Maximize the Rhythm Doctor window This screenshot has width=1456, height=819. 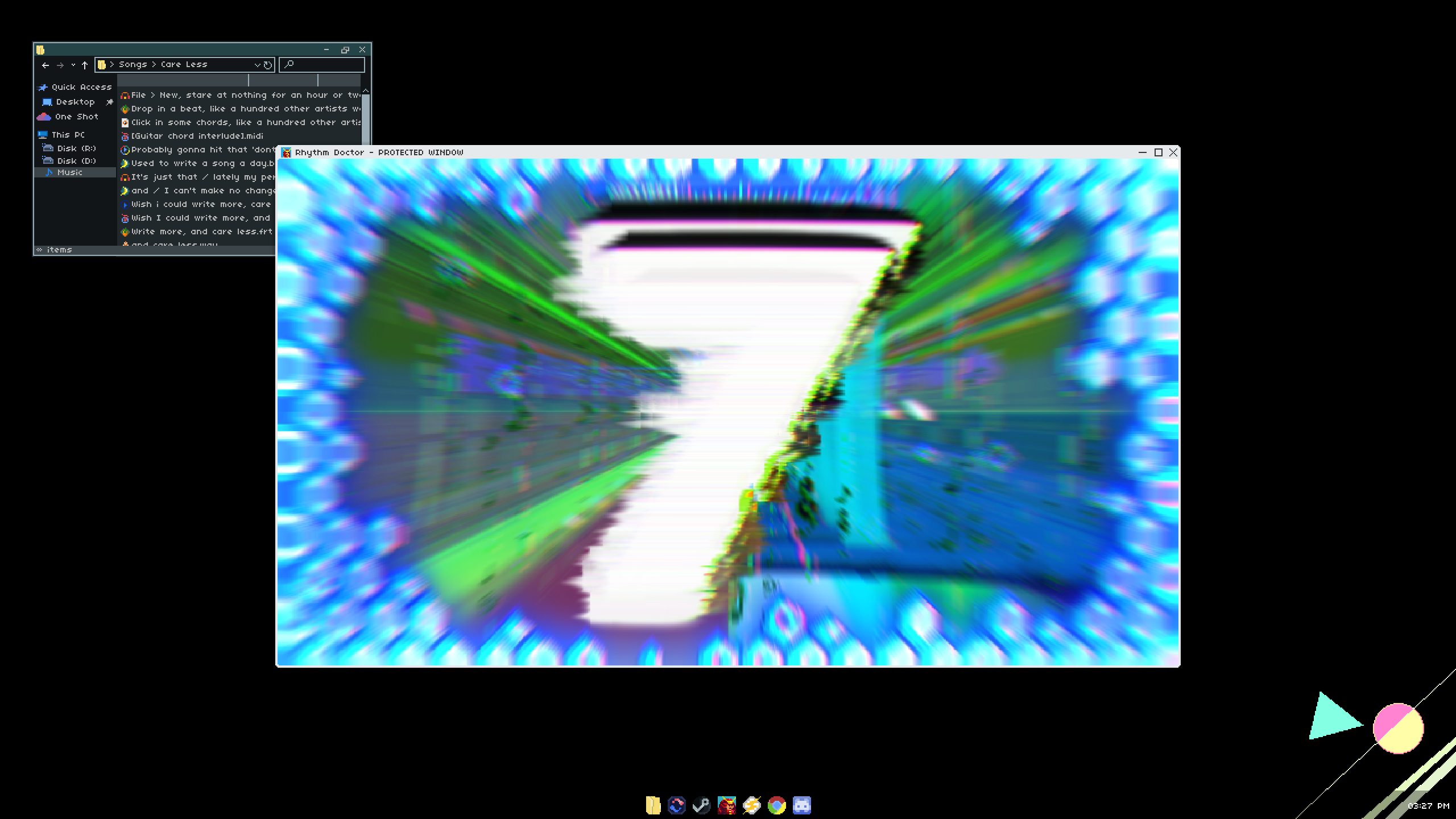1158,152
